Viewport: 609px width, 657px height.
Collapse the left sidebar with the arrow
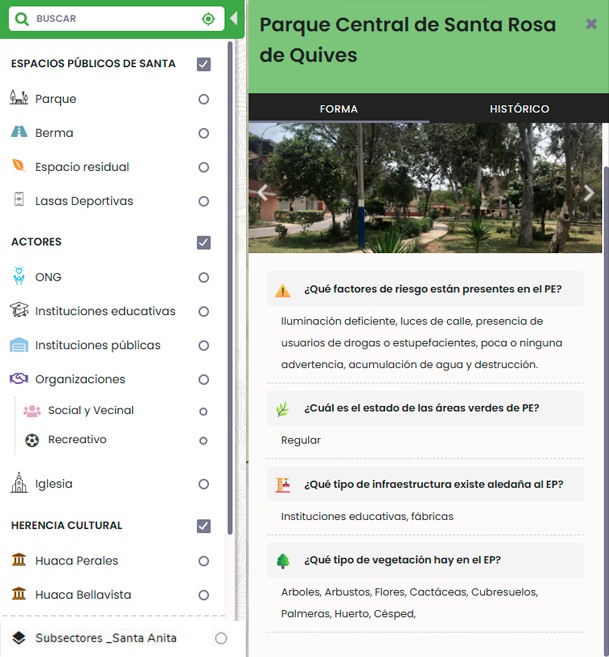(x=234, y=19)
